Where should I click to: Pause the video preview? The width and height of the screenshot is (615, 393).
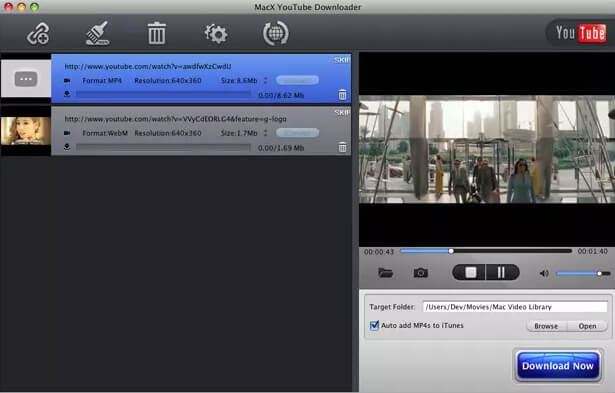pyautogui.click(x=502, y=273)
